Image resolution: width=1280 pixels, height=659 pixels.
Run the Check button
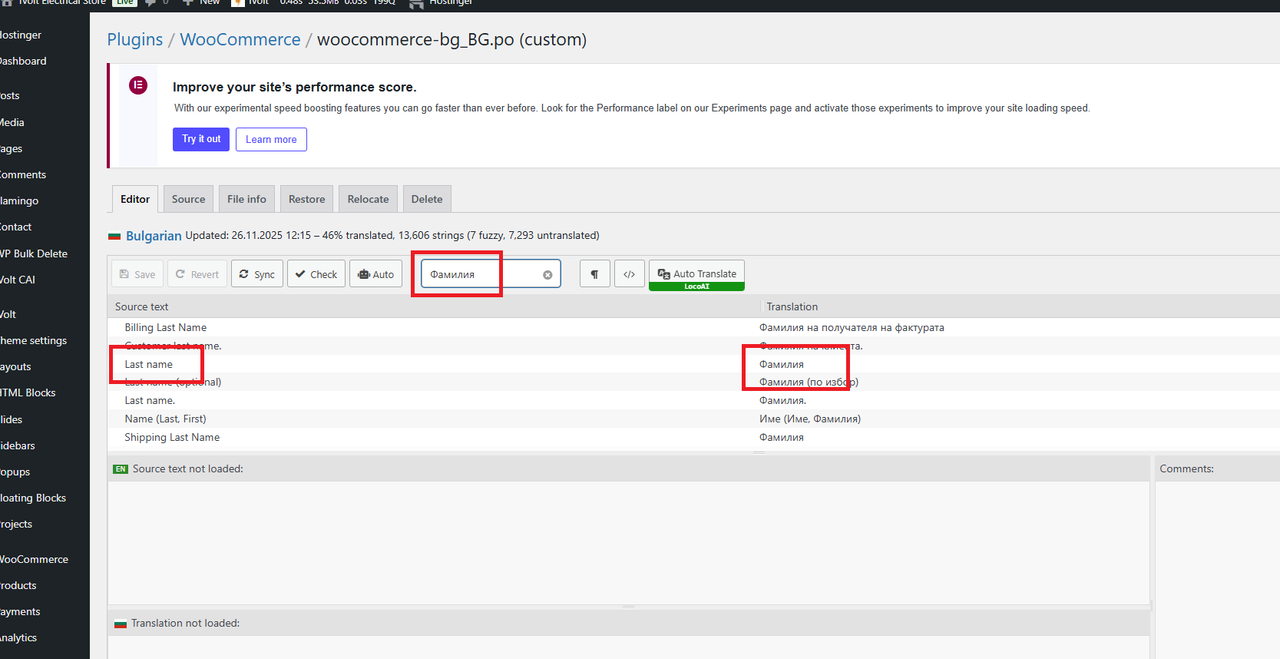pos(316,274)
